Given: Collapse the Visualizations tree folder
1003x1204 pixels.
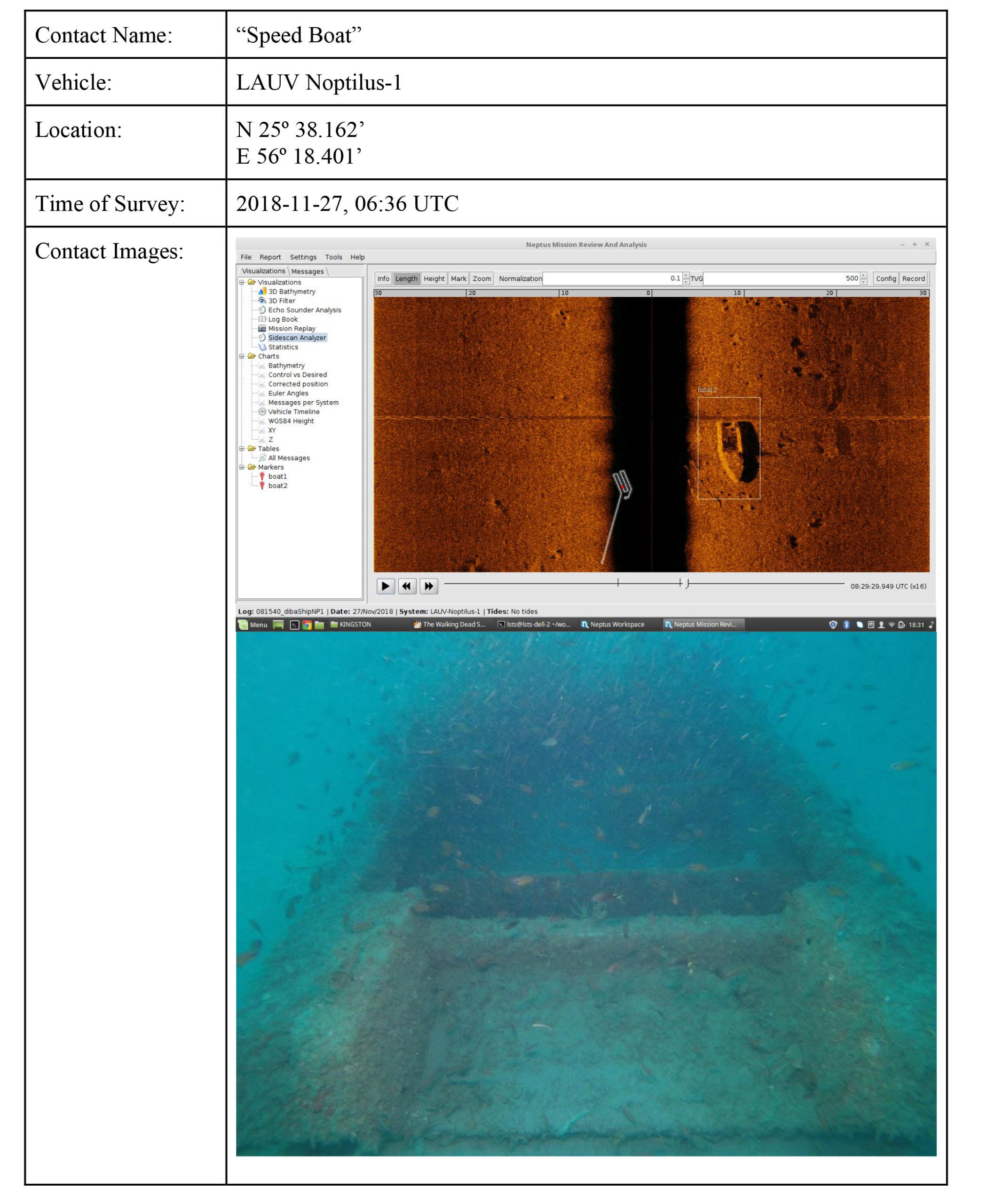Looking at the screenshot, I should click(x=242, y=282).
